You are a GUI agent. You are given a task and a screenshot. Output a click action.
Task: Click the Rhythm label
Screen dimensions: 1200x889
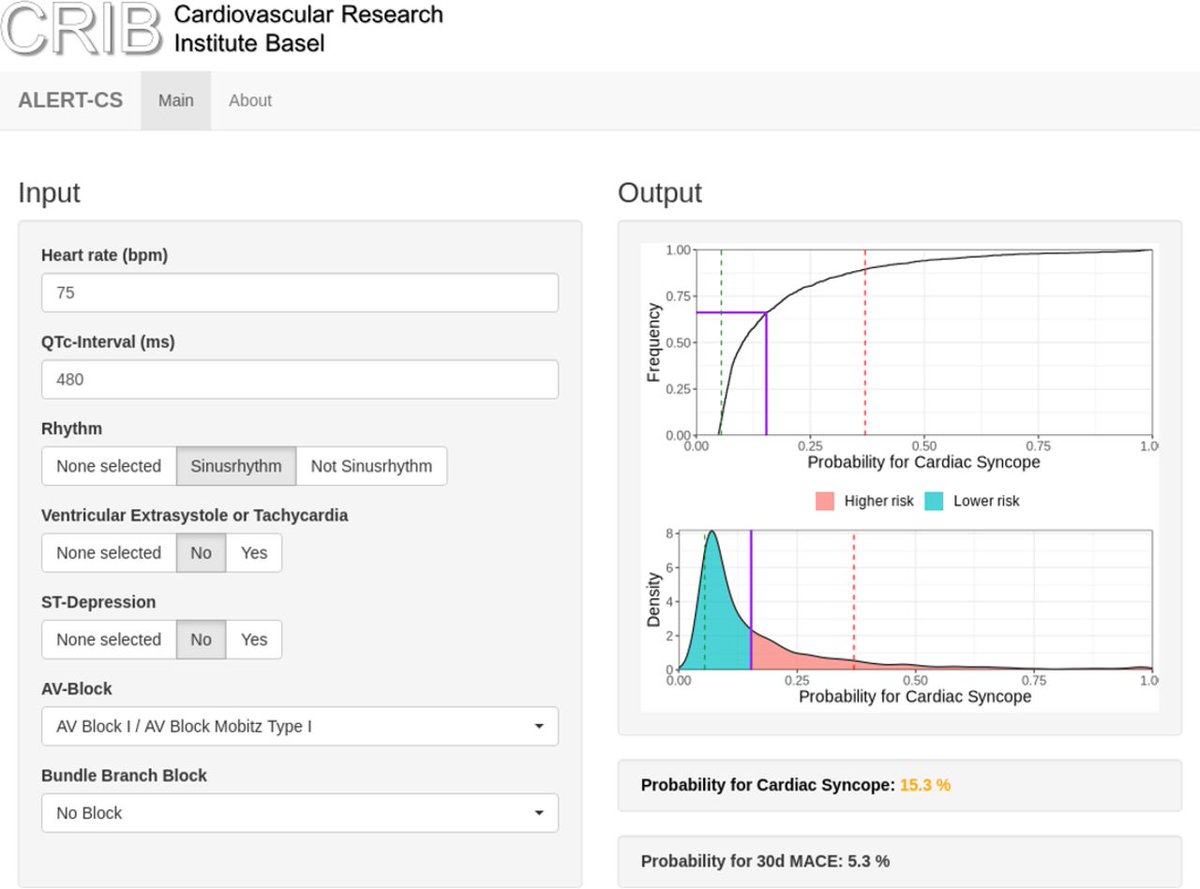[x=72, y=429]
